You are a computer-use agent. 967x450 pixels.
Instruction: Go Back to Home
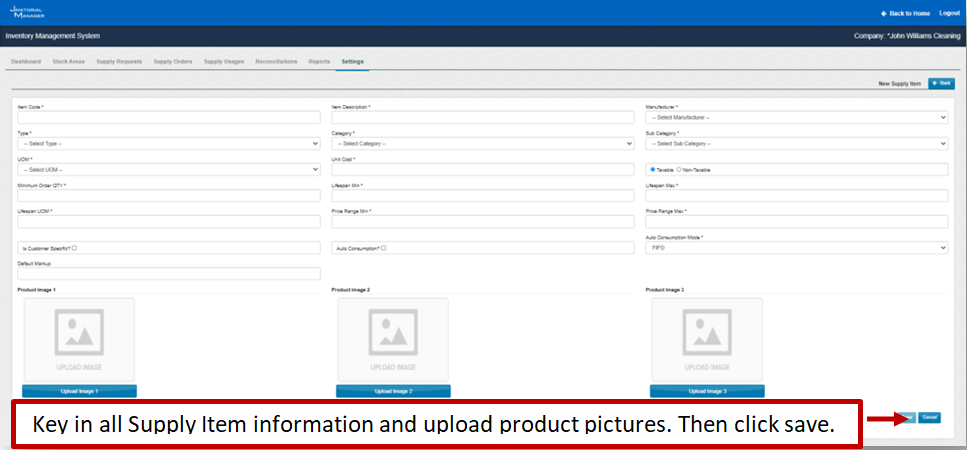pyautogui.click(x=905, y=13)
